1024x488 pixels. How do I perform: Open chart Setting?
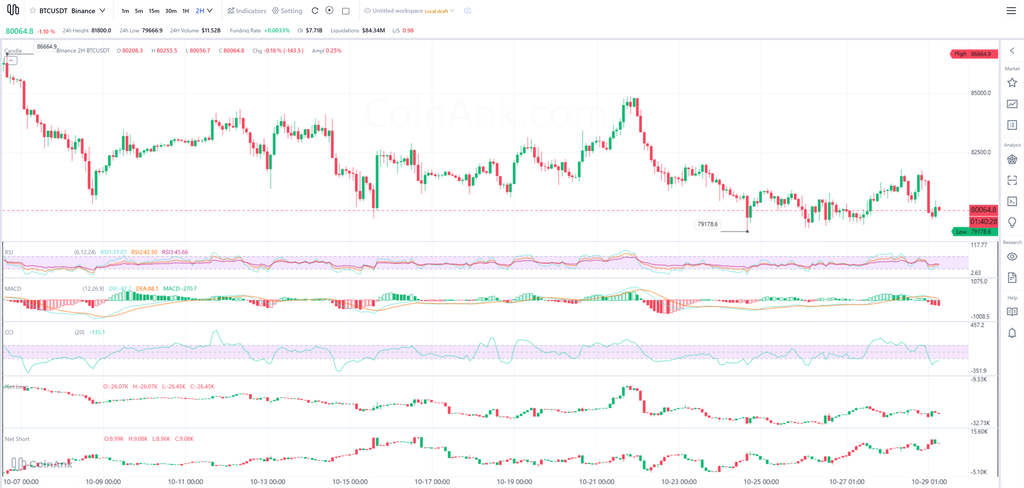287,11
